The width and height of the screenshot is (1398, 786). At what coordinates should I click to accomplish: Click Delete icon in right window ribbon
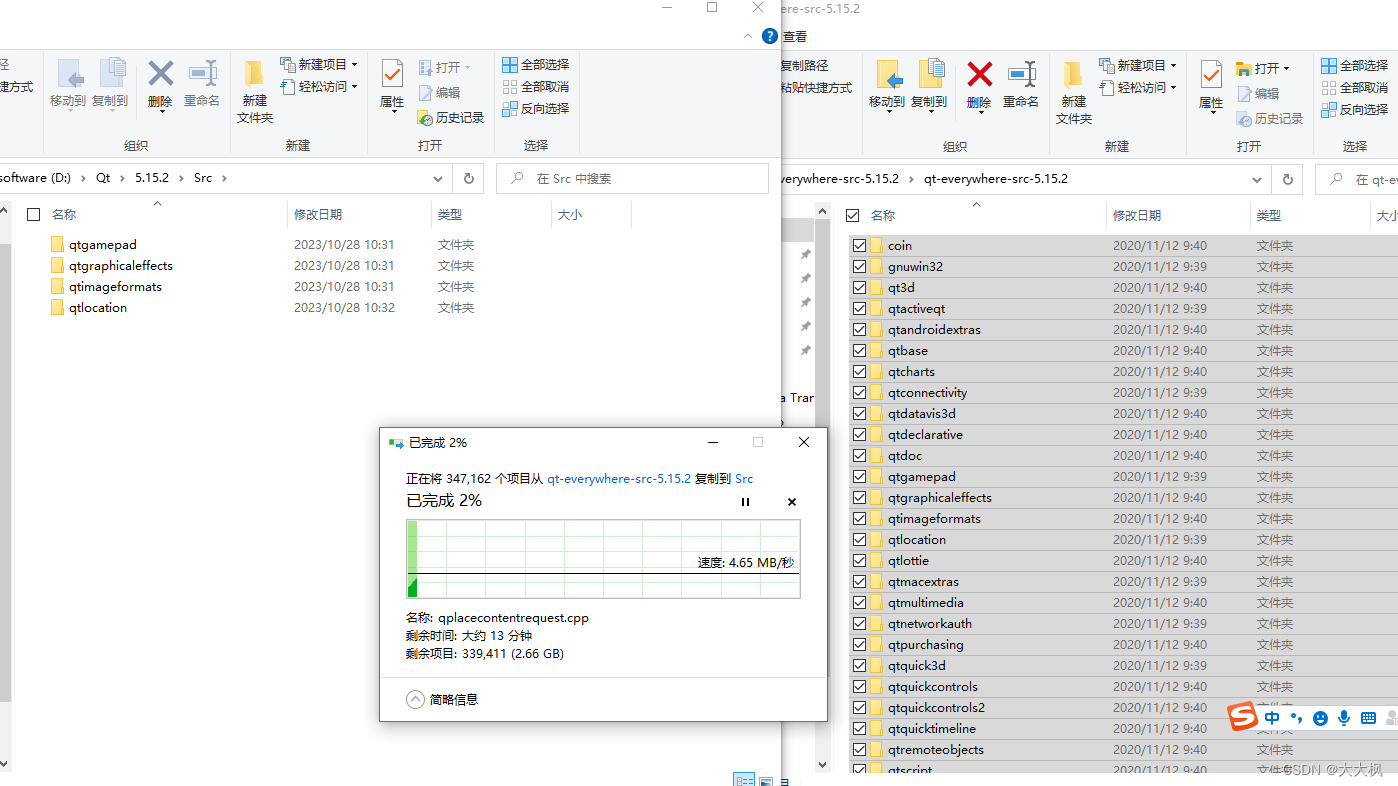pos(979,75)
